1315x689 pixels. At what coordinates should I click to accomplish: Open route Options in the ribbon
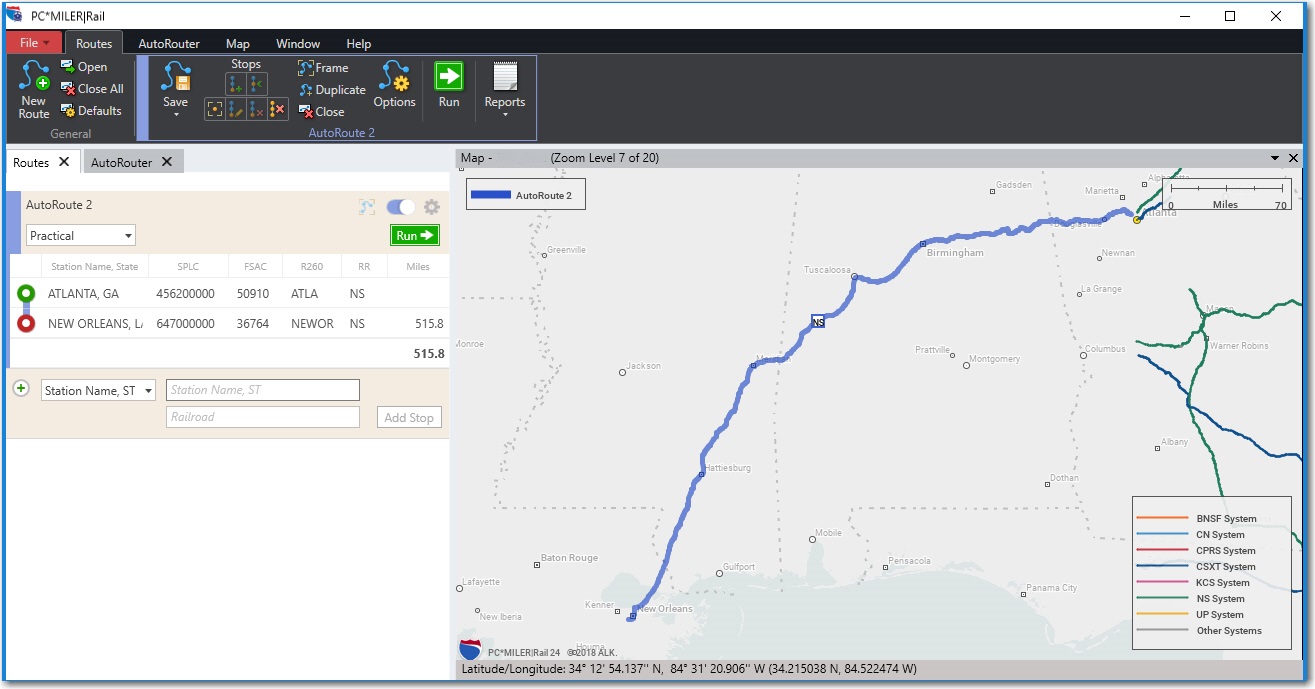click(x=394, y=85)
